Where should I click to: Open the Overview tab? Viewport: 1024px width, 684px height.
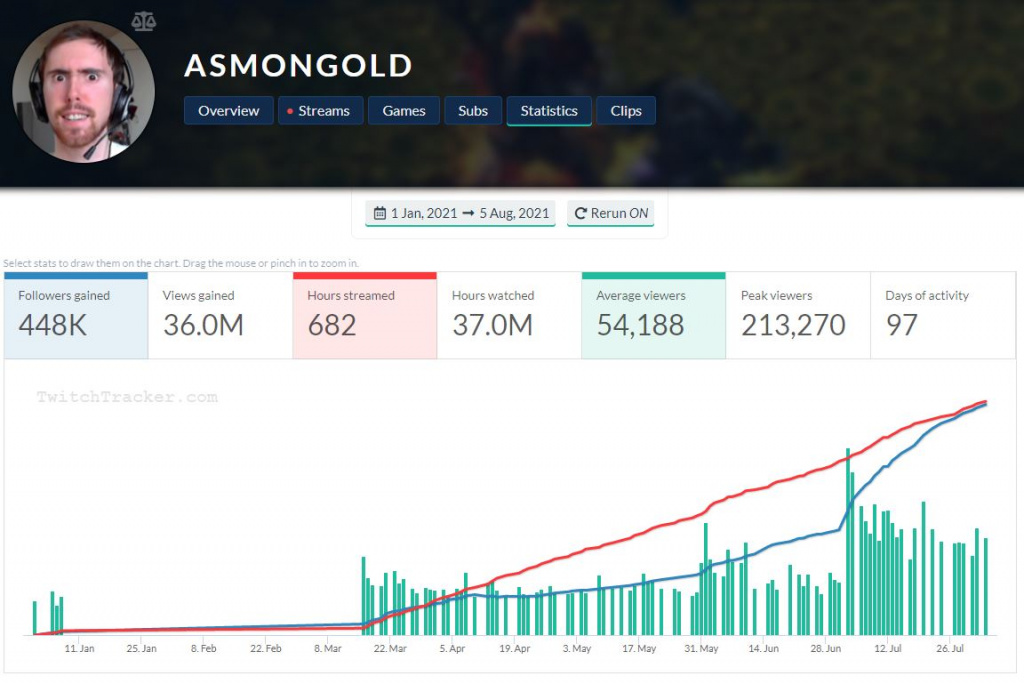click(229, 111)
